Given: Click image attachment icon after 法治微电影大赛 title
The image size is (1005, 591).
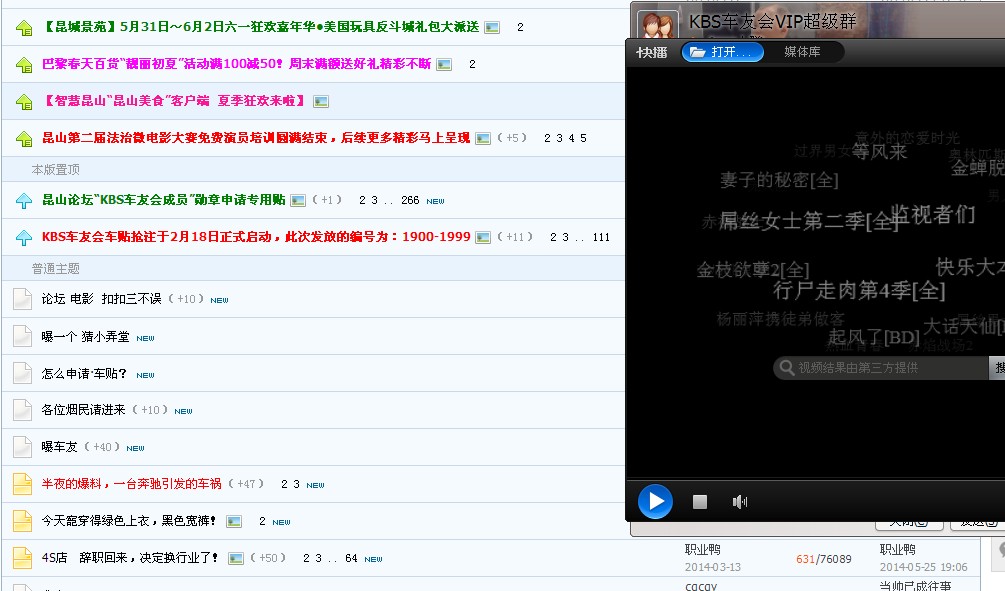Looking at the screenshot, I should pyautogui.click(x=483, y=138).
